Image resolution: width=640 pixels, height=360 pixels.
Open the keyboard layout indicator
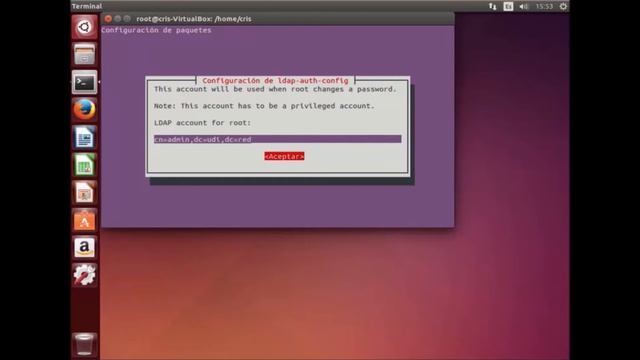[508, 6]
